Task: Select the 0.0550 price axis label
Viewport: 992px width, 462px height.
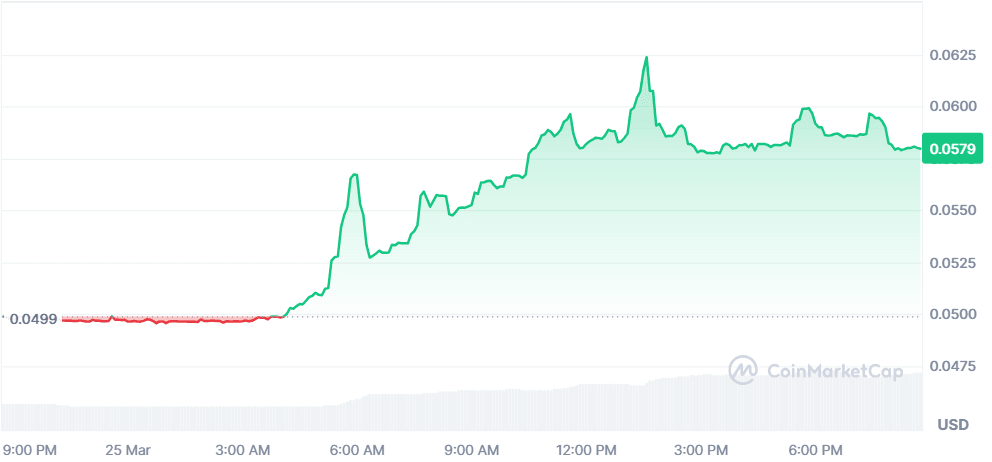Action: tap(953, 210)
